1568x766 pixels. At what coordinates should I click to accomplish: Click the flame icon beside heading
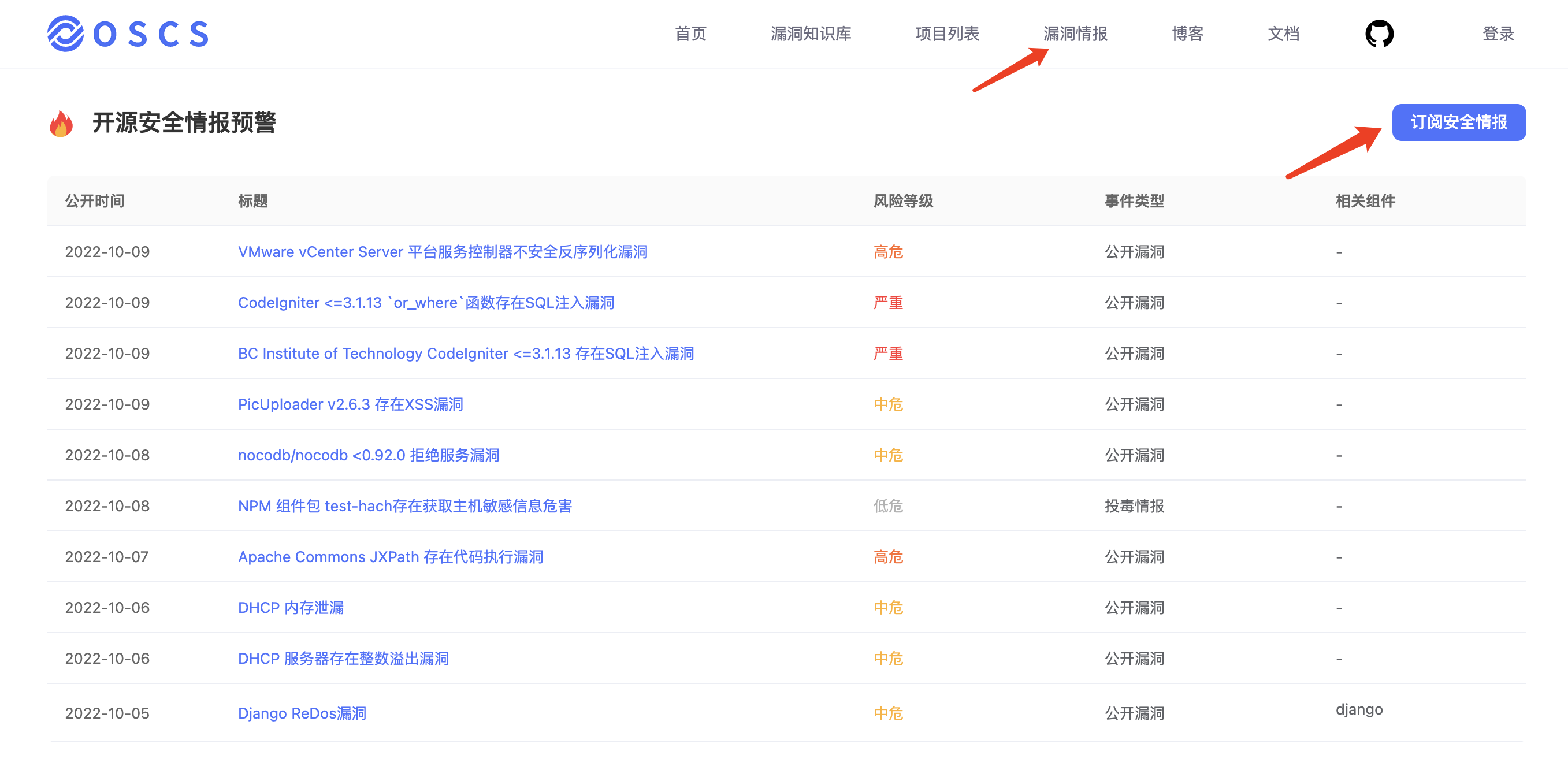click(x=61, y=124)
